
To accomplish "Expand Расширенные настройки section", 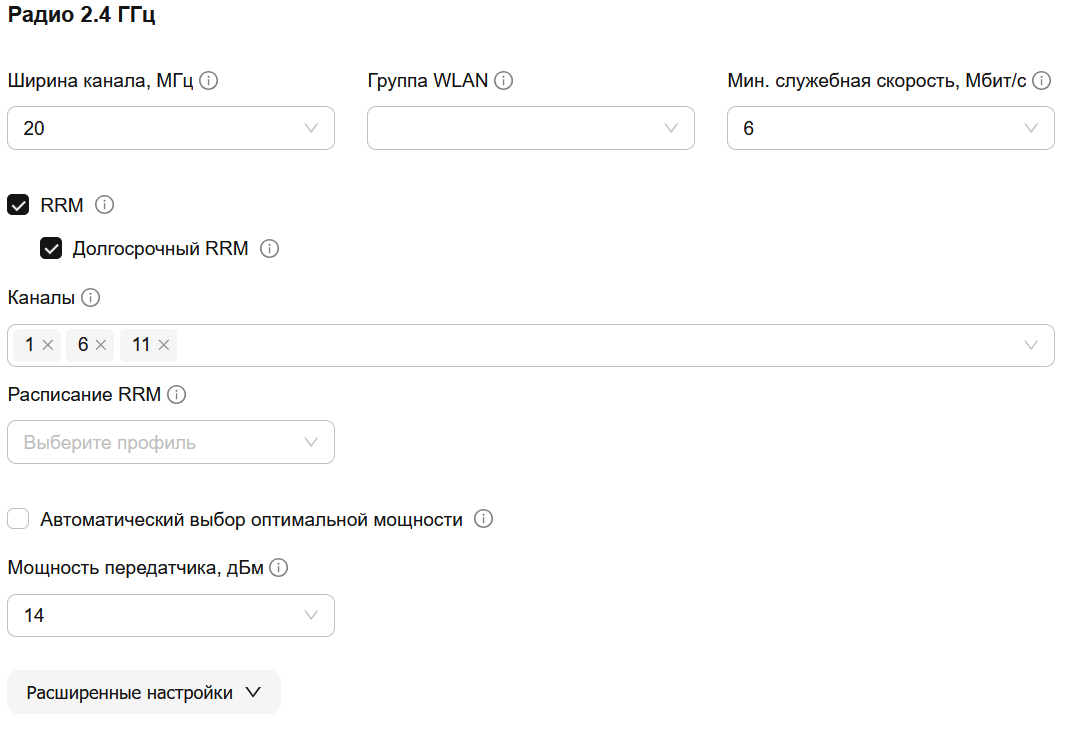I will [x=144, y=692].
